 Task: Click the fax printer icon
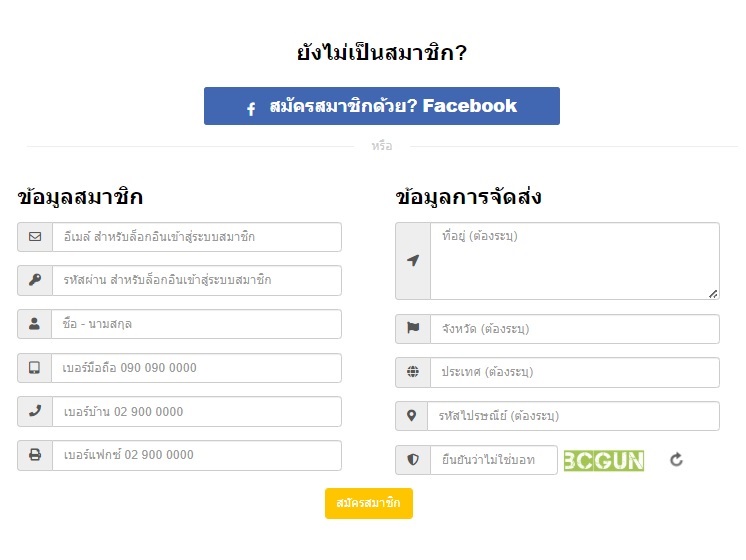point(35,455)
